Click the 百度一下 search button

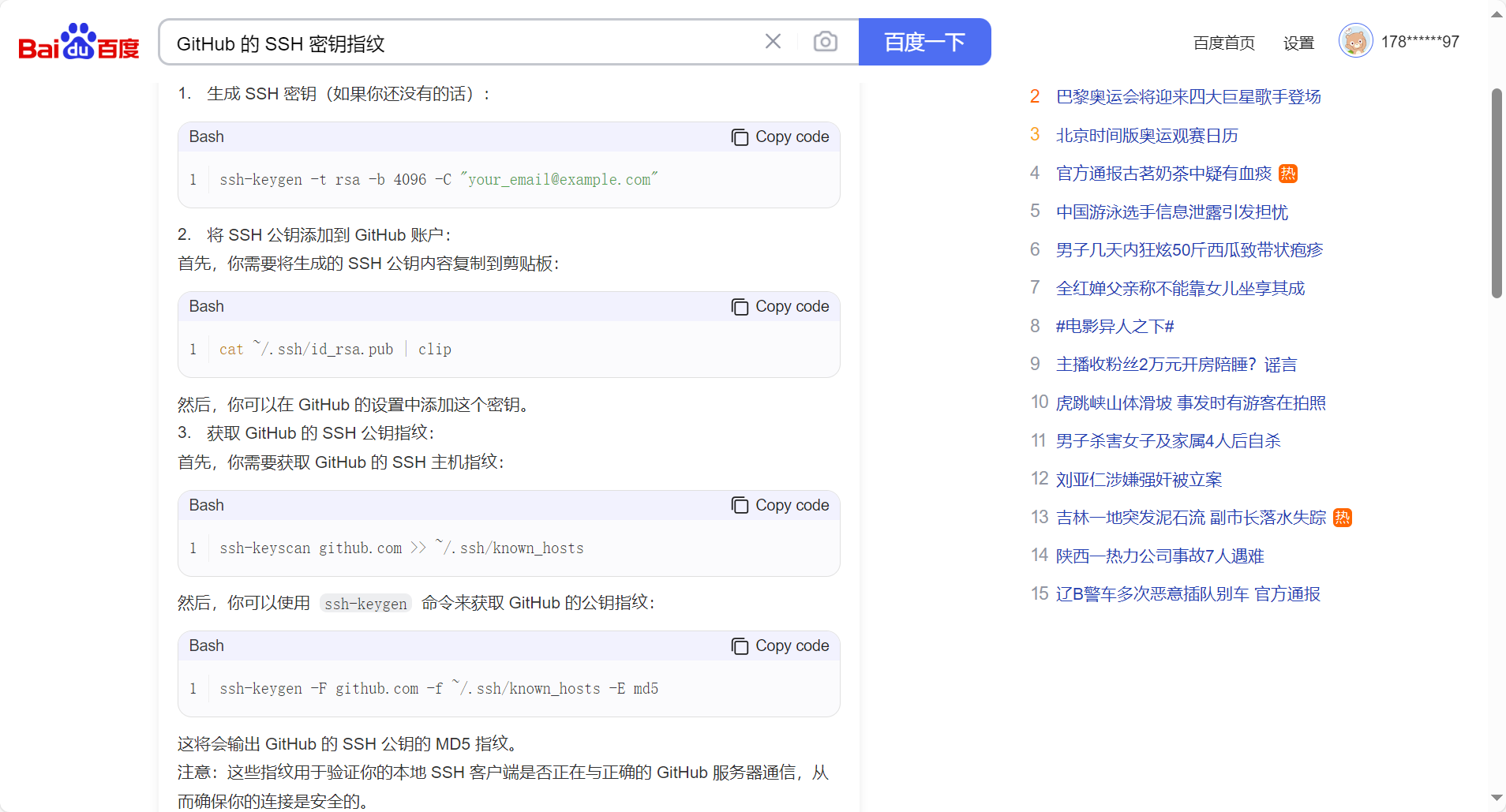924,42
